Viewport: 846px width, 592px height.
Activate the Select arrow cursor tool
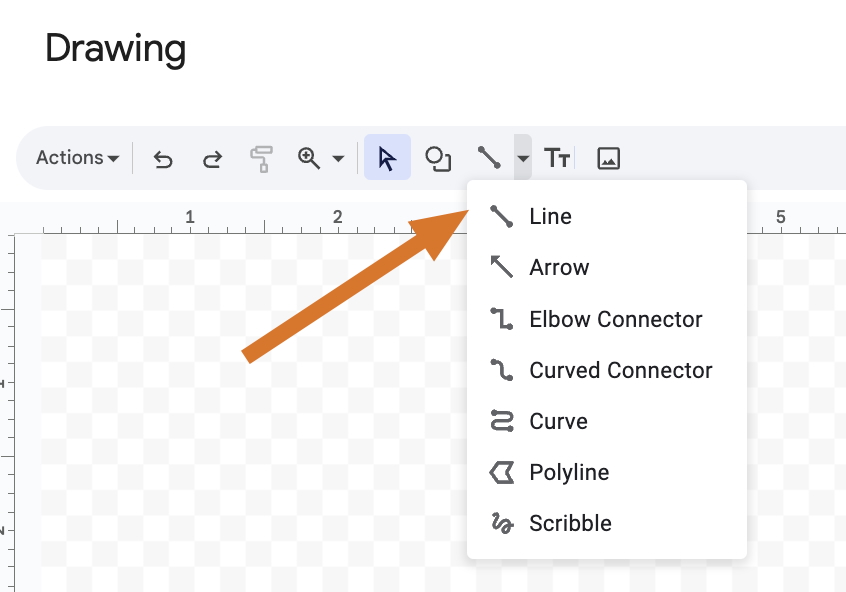pos(387,157)
